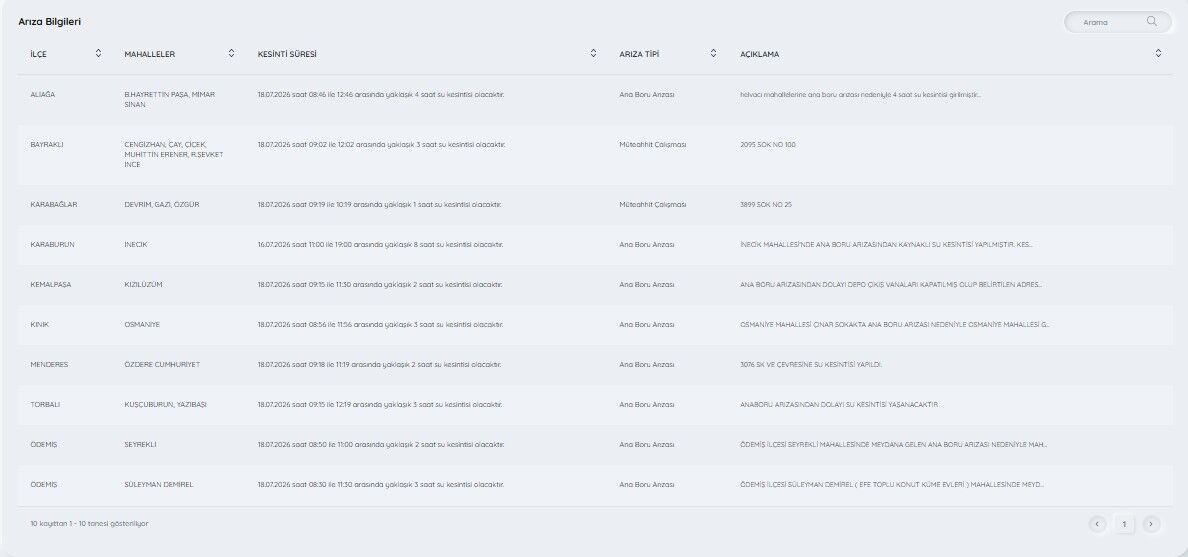This screenshot has height=557, width=1188.
Task: Sort by İLÇE column arrows
Action: tap(98, 53)
